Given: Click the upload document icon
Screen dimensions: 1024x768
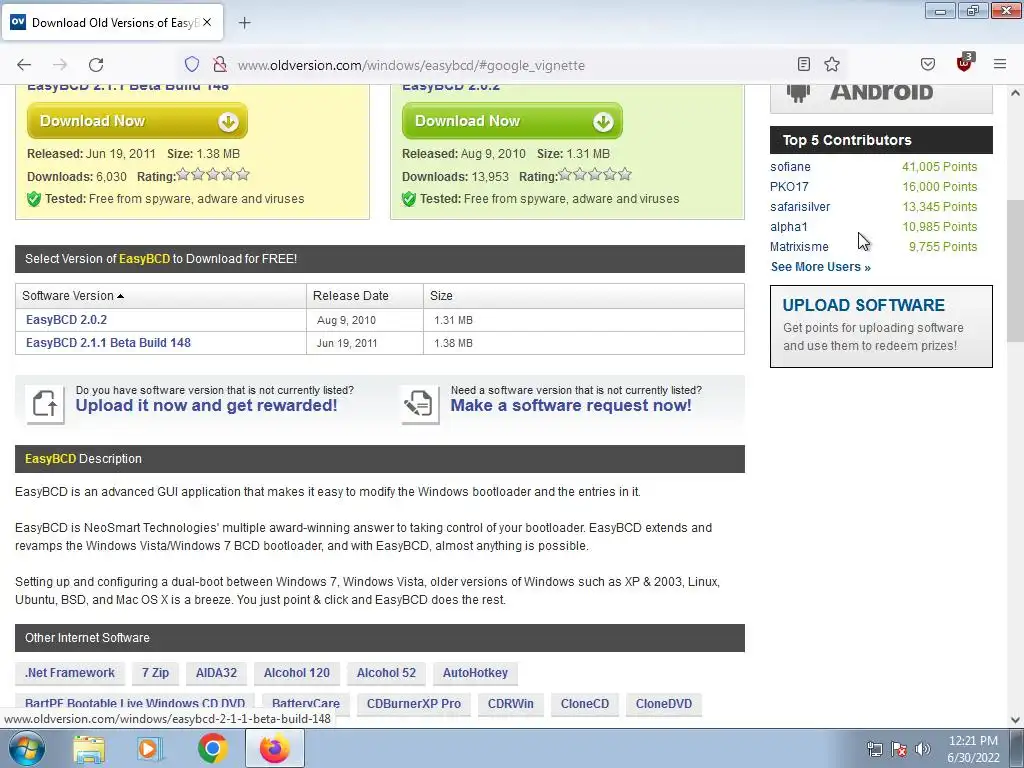Looking at the screenshot, I should pos(45,404).
